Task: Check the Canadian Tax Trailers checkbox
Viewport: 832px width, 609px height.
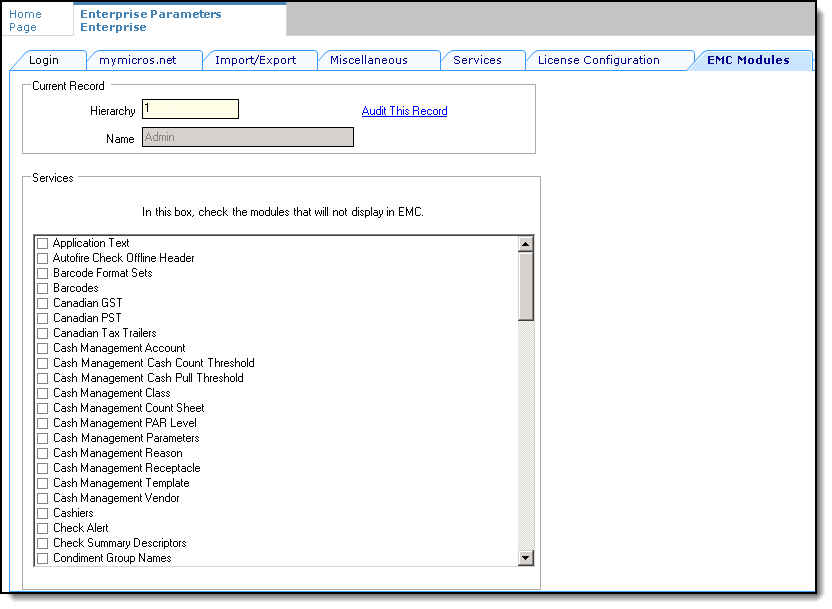Action: (42, 333)
